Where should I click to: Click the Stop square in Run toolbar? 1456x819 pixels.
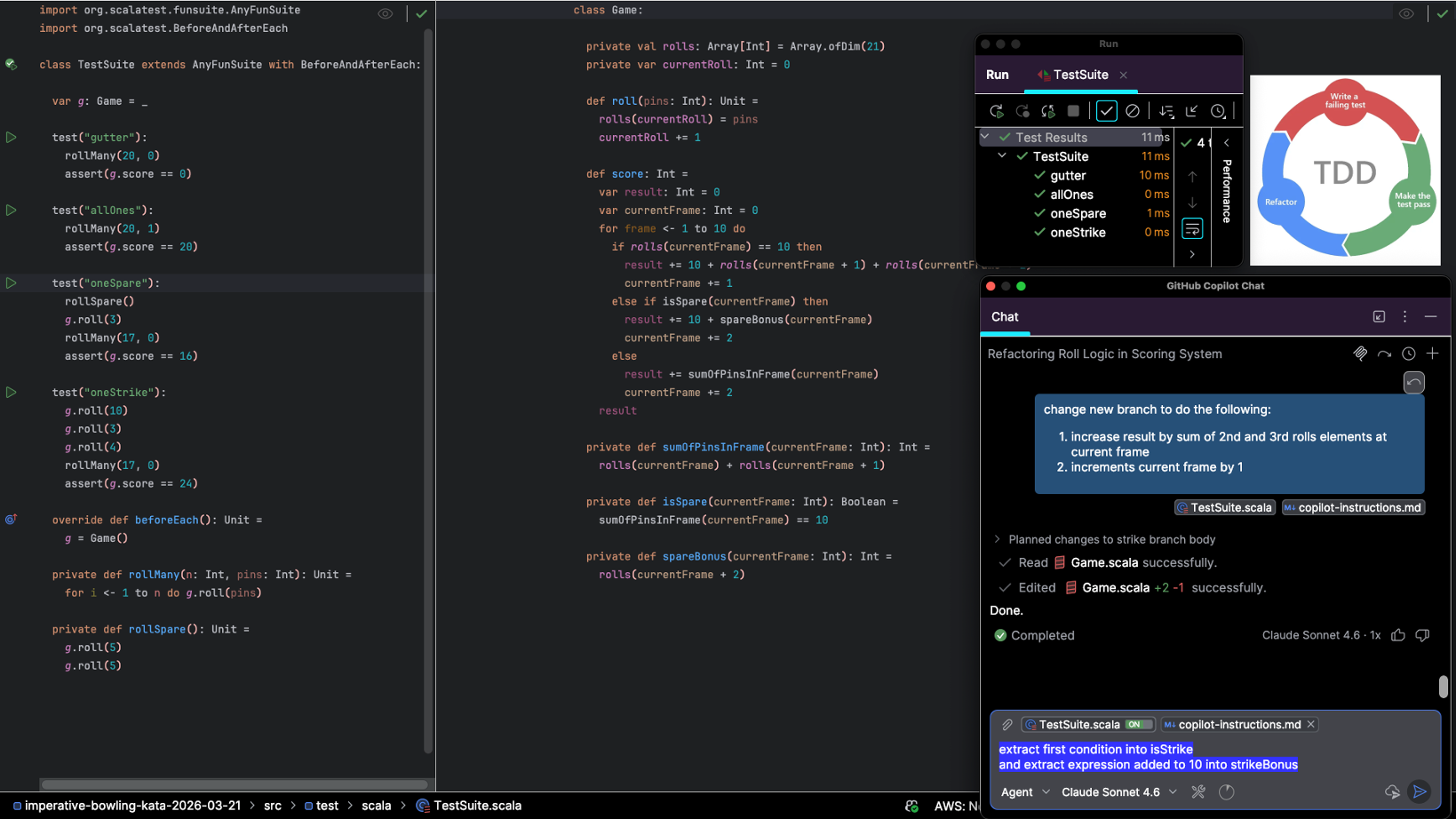click(x=1073, y=111)
